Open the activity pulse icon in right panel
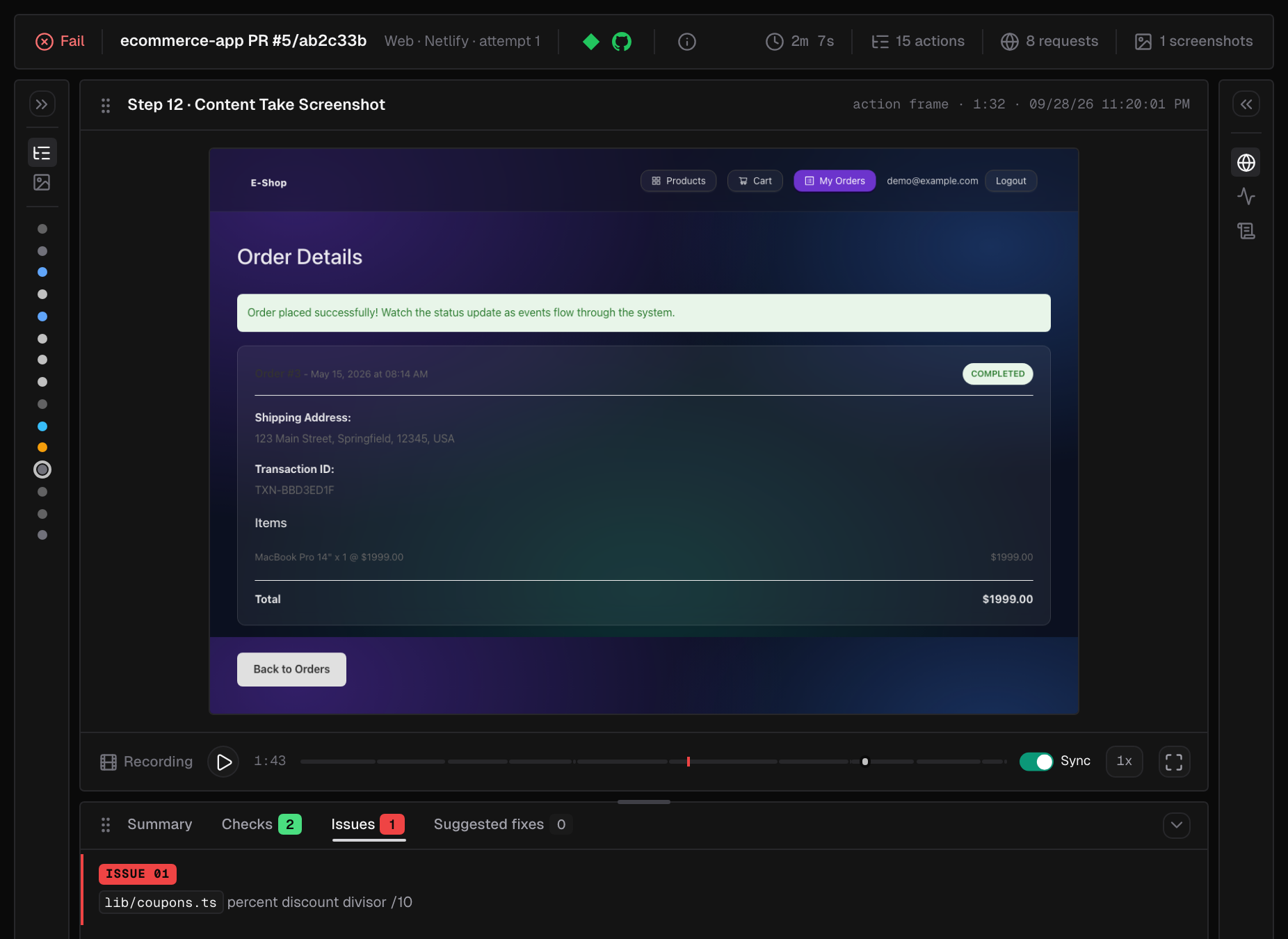The image size is (1288, 939). 1246,197
